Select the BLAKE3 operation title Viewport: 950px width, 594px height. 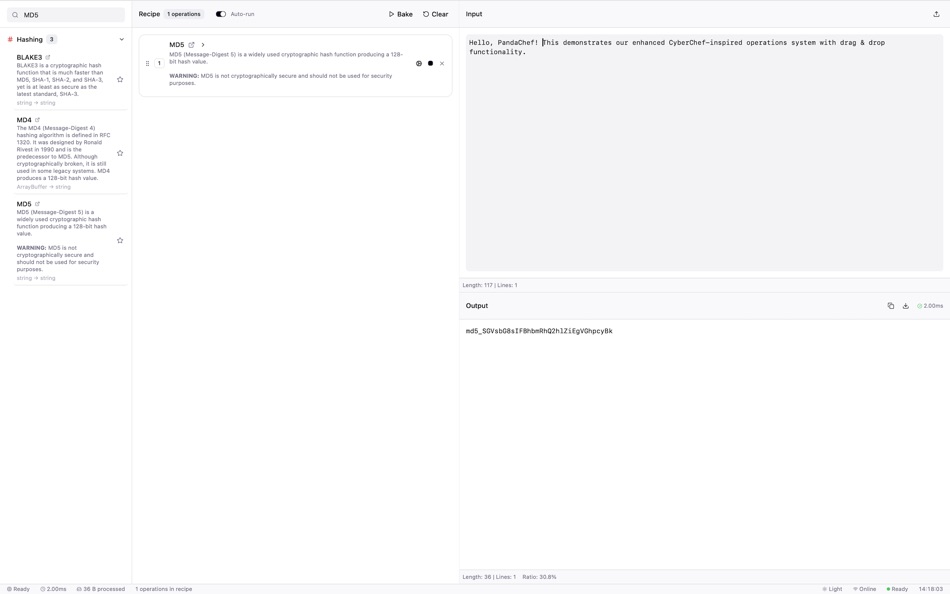(29, 58)
